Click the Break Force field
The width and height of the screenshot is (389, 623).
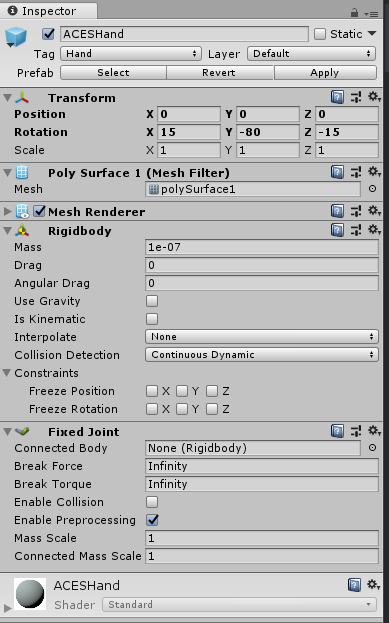pos(262,466)
